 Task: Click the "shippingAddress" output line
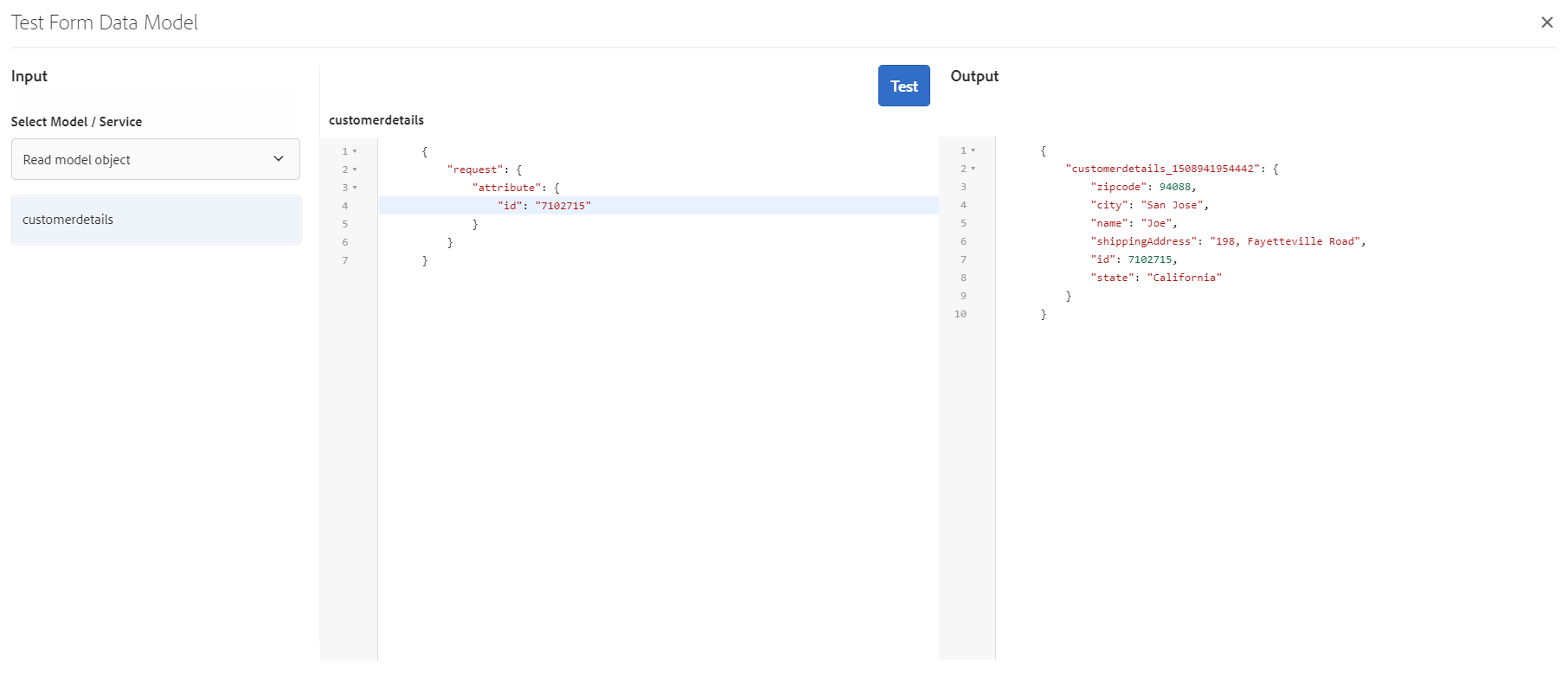[1227, 241]
